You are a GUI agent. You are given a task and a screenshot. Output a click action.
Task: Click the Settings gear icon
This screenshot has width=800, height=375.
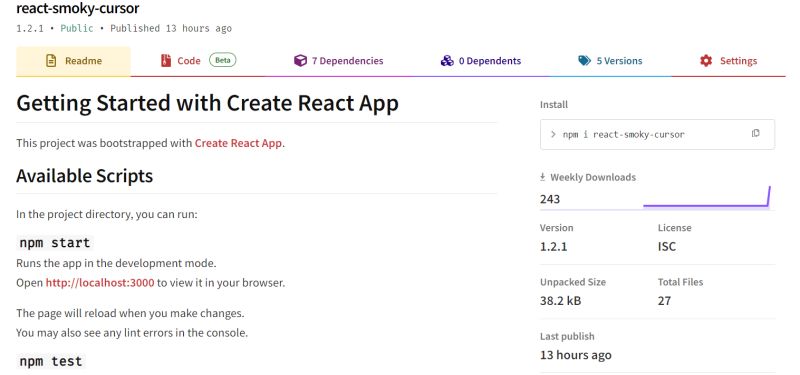click(706, 61)
